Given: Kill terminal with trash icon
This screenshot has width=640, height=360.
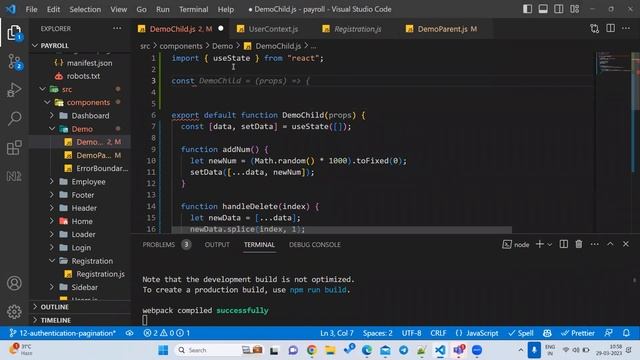Looking at the screenshot, I should [578, 244].
